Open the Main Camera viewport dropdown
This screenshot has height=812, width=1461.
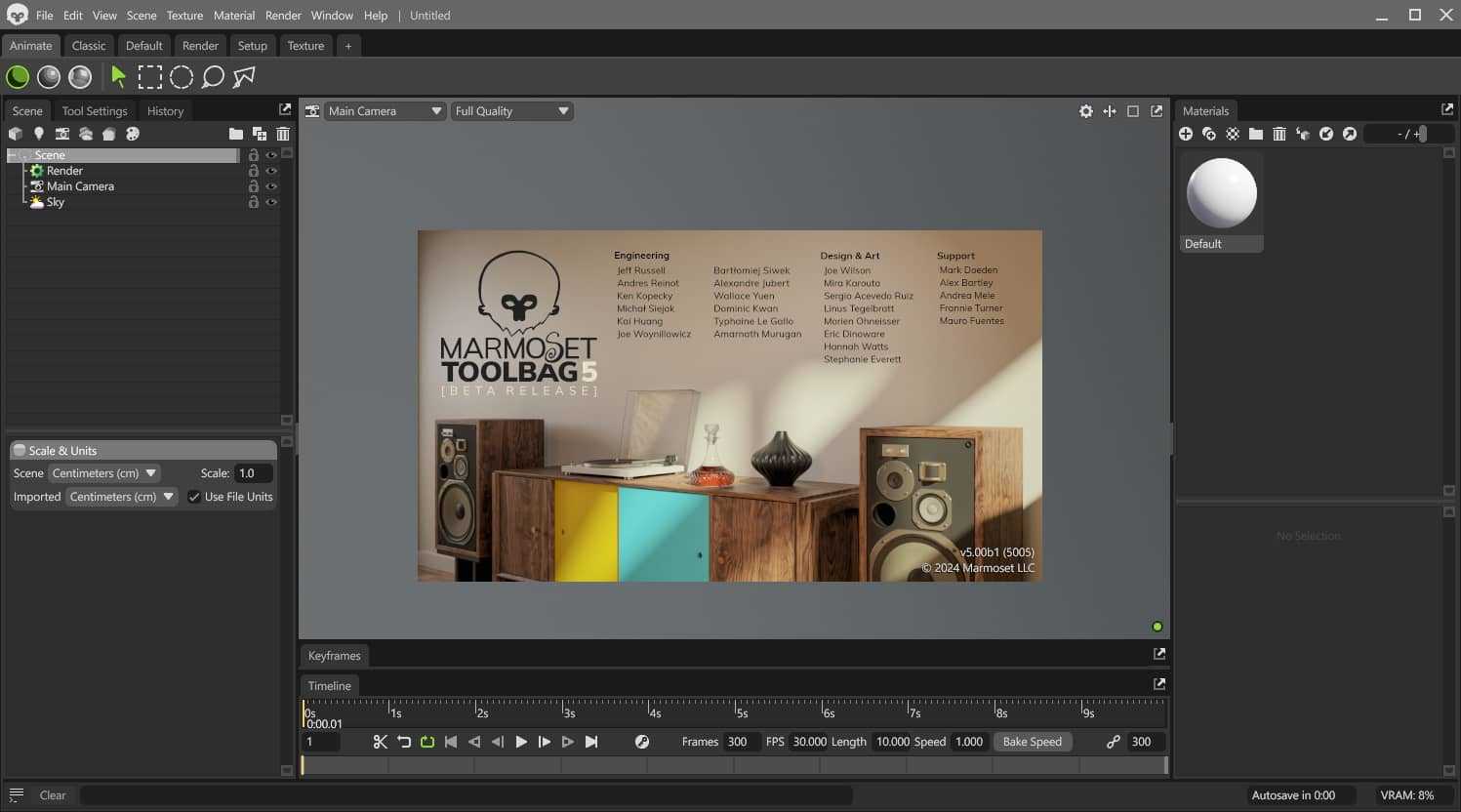tap(384, 110)
